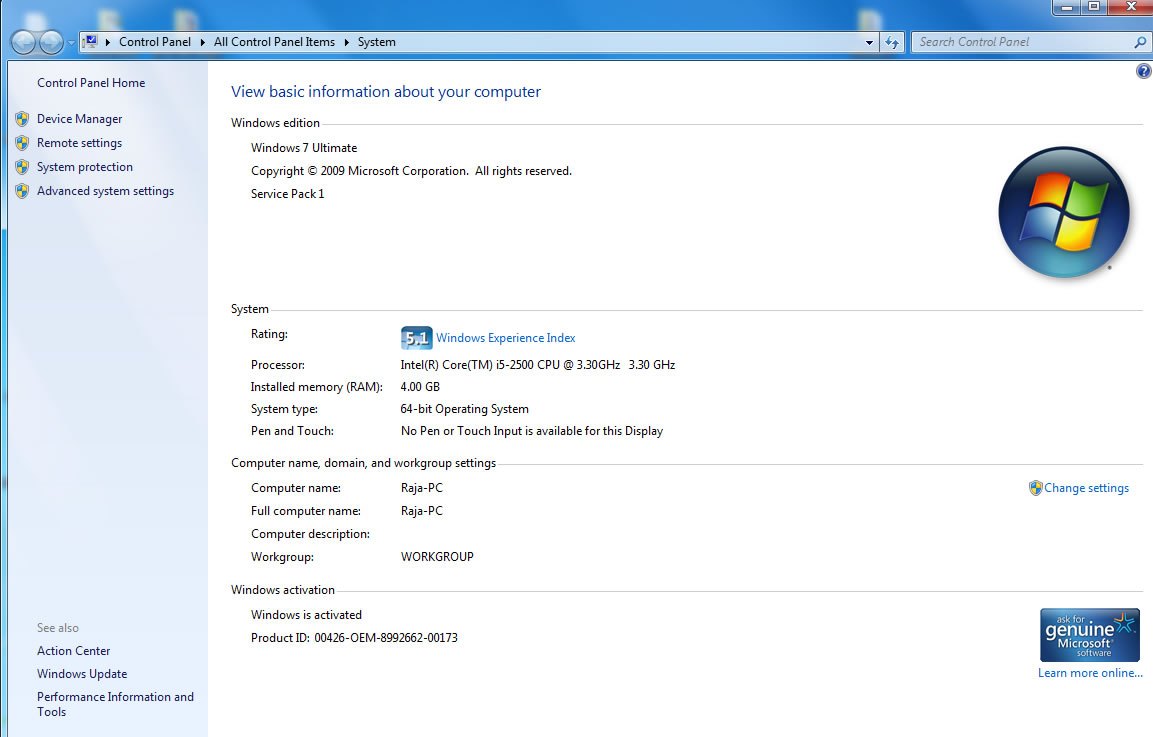
Task: Click Change settings link
Action: (x=1086, y=488)
